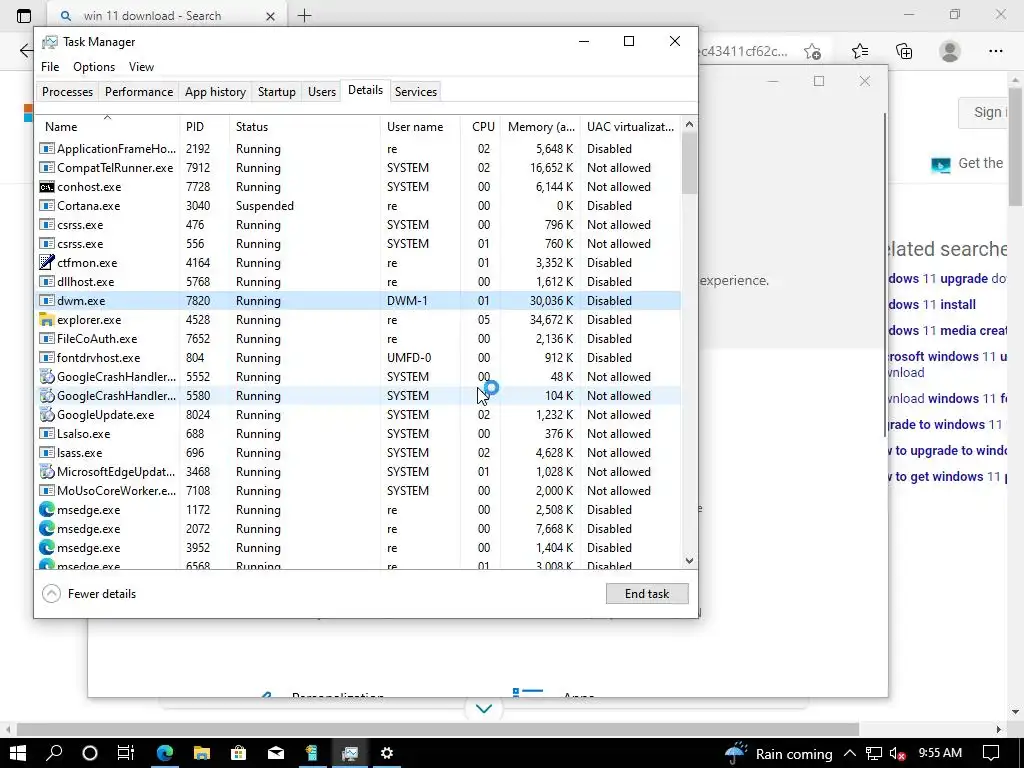The image size is (1024, 768).
Task: Open the 'upgrade to windows 11' related search
Action: pyautogui.click(x=944, y=424)
